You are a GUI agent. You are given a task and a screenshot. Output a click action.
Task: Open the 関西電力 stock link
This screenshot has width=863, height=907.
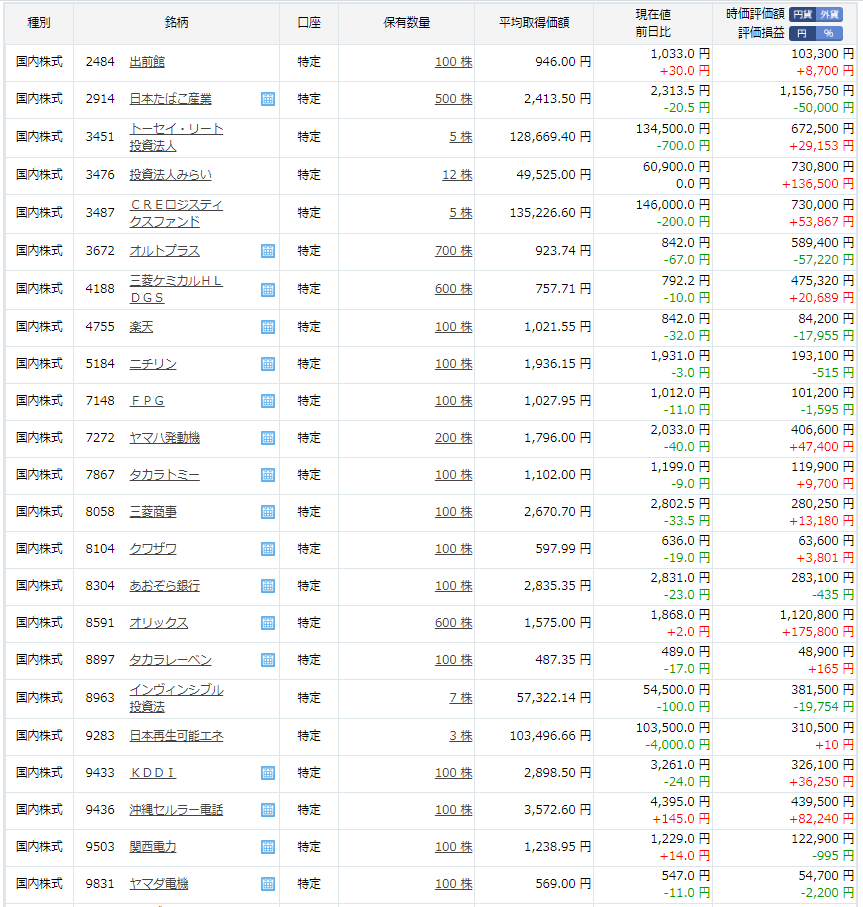tap(153, 847)
